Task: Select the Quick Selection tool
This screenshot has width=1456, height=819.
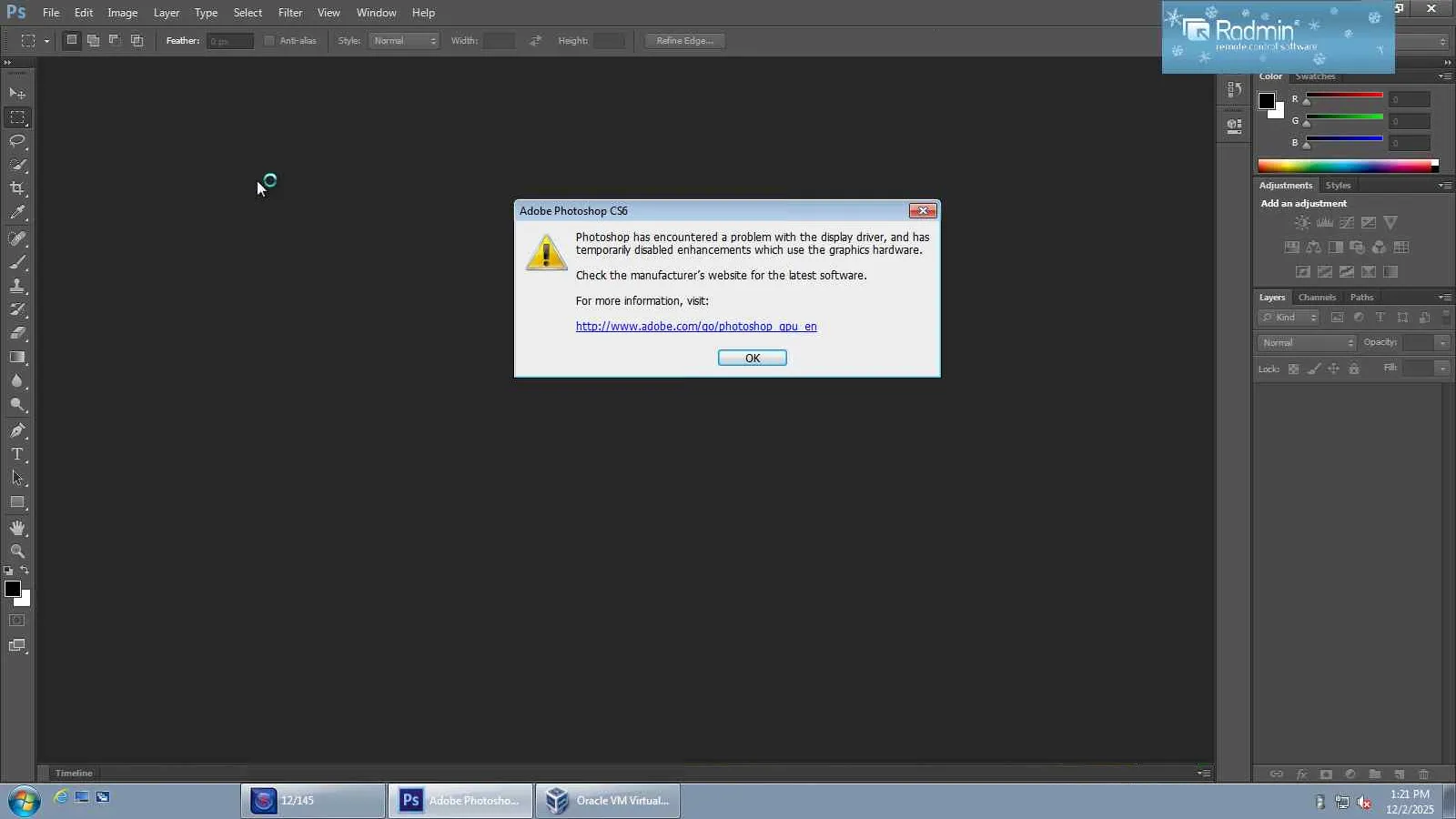Action: click(17, 165)
